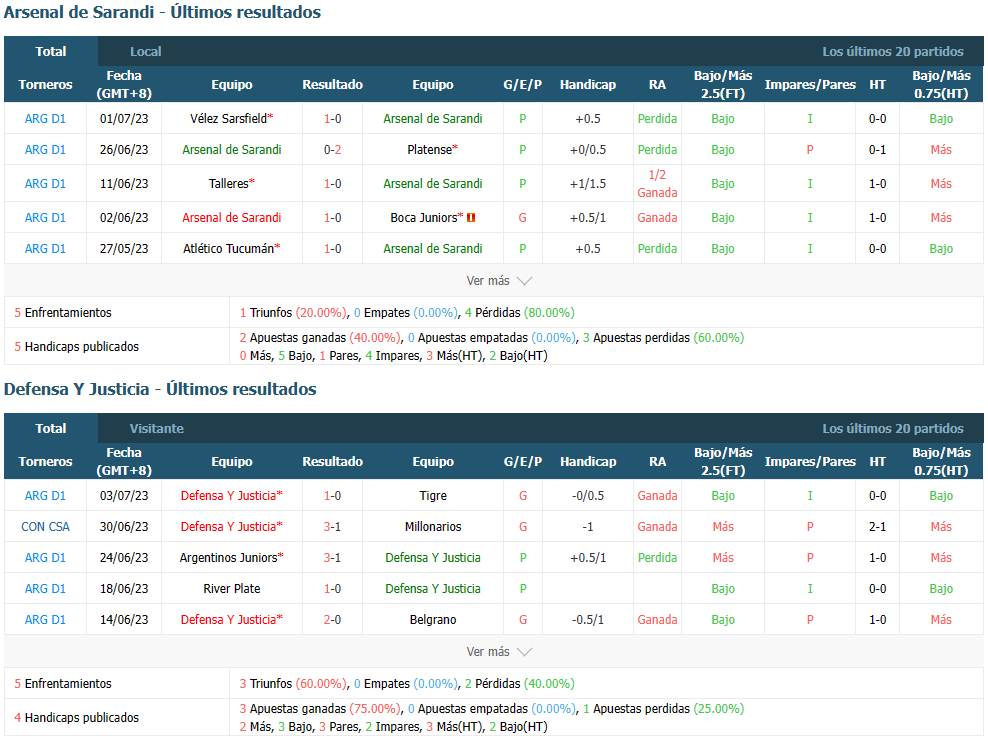This screenshot has width=988, height=741.
Task: Open ARG D1 league link for 11/06/23 match
Action: [45, 184]
